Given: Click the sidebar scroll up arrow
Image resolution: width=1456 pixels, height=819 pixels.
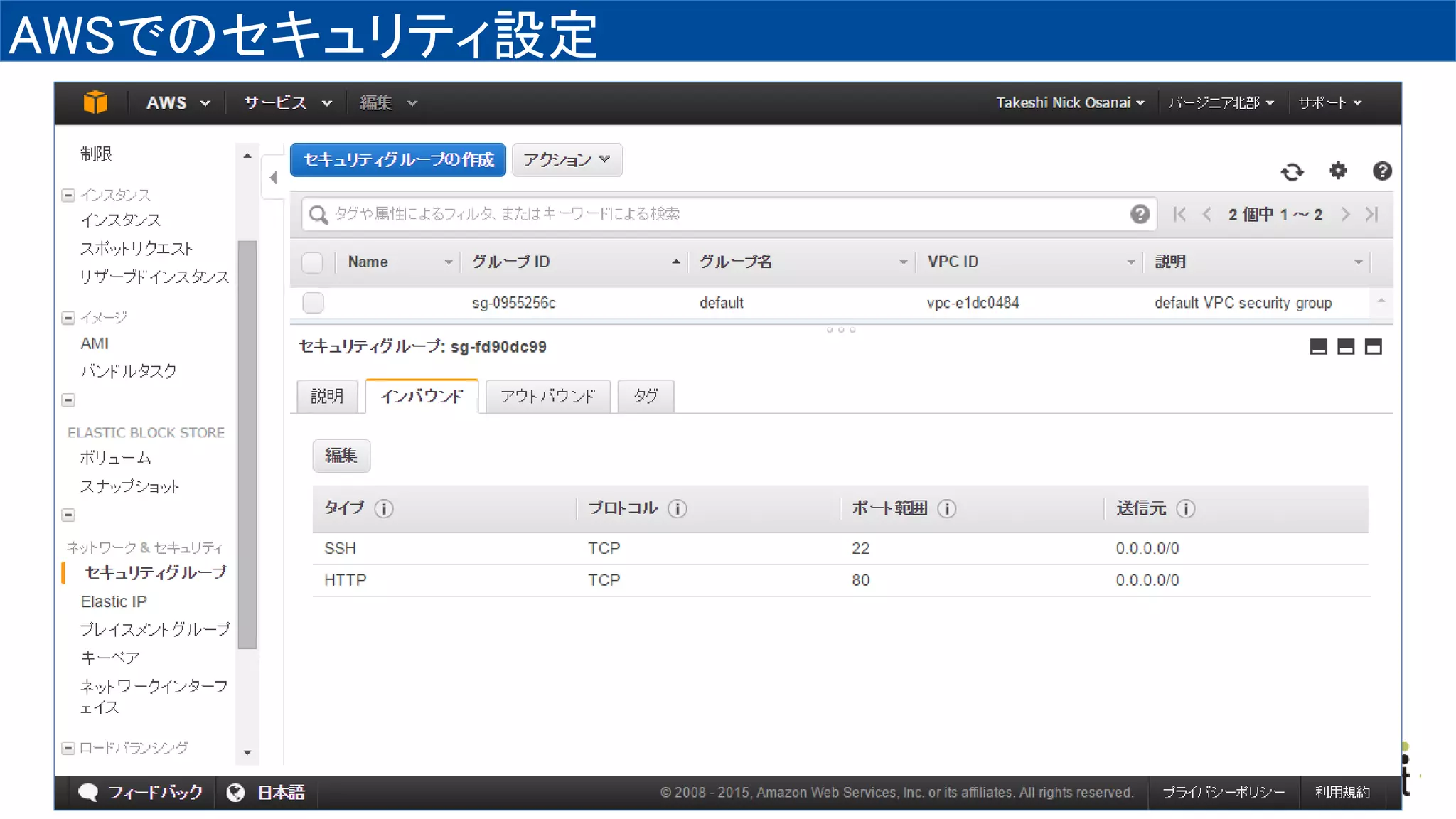Looking at the screenshot, I should 247,156.
